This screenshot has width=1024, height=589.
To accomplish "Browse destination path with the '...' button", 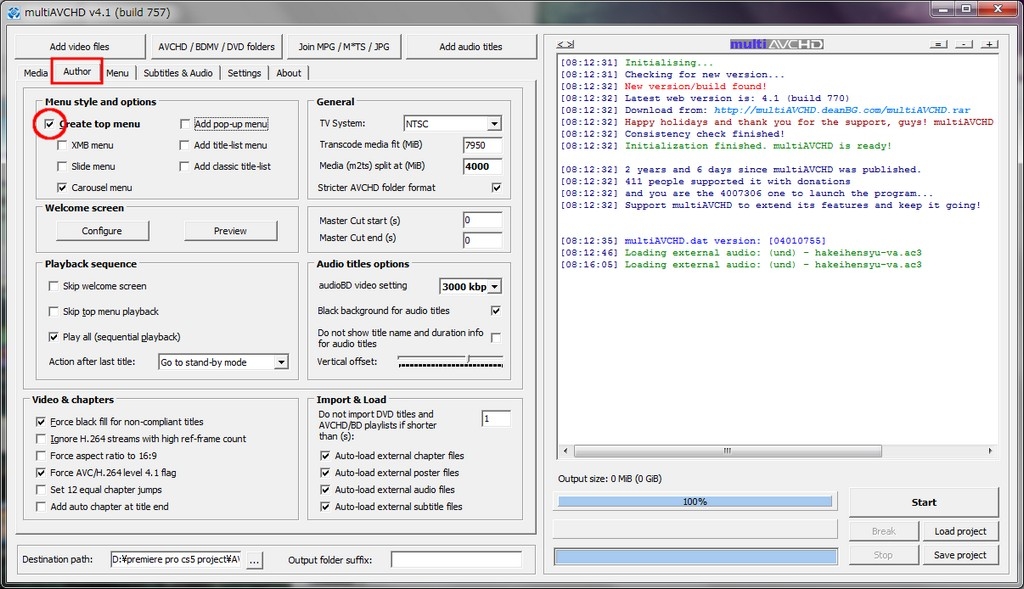I will pyautogui.click(x=254, y=560).
